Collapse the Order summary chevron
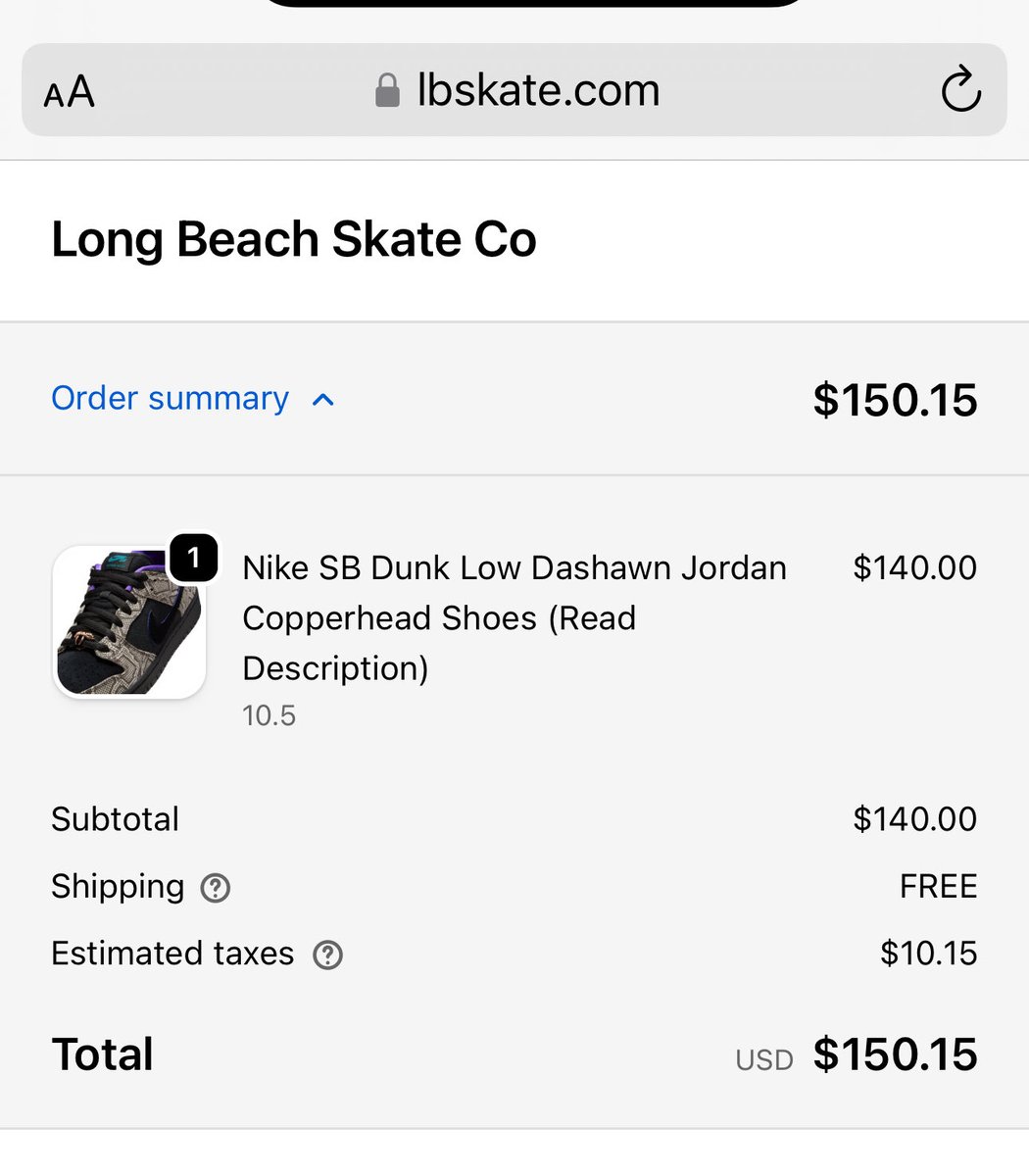The height and width of the screenshot is (1176, 1029). coord(322,400)
